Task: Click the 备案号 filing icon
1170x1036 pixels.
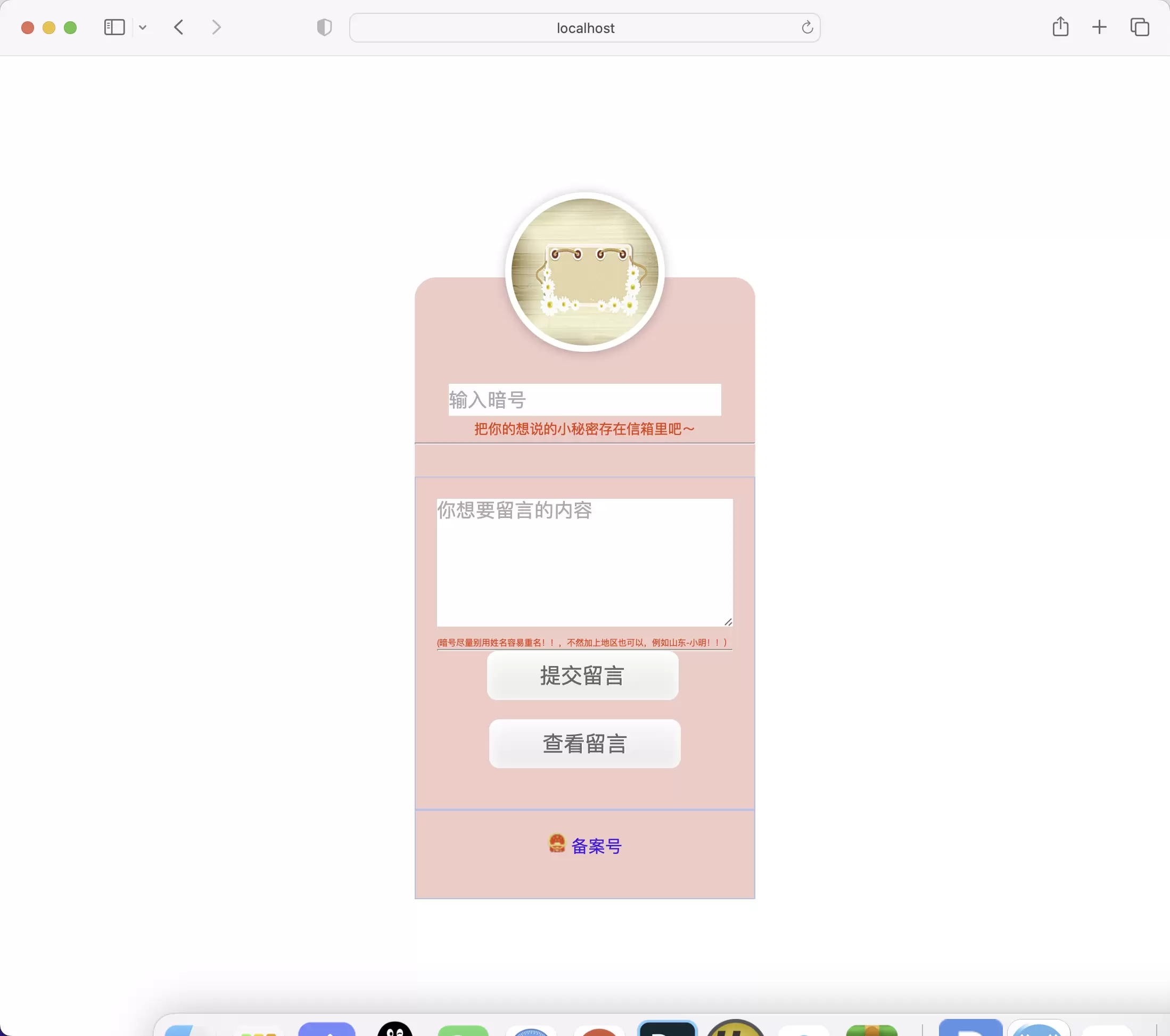Action: coord(555,845)
